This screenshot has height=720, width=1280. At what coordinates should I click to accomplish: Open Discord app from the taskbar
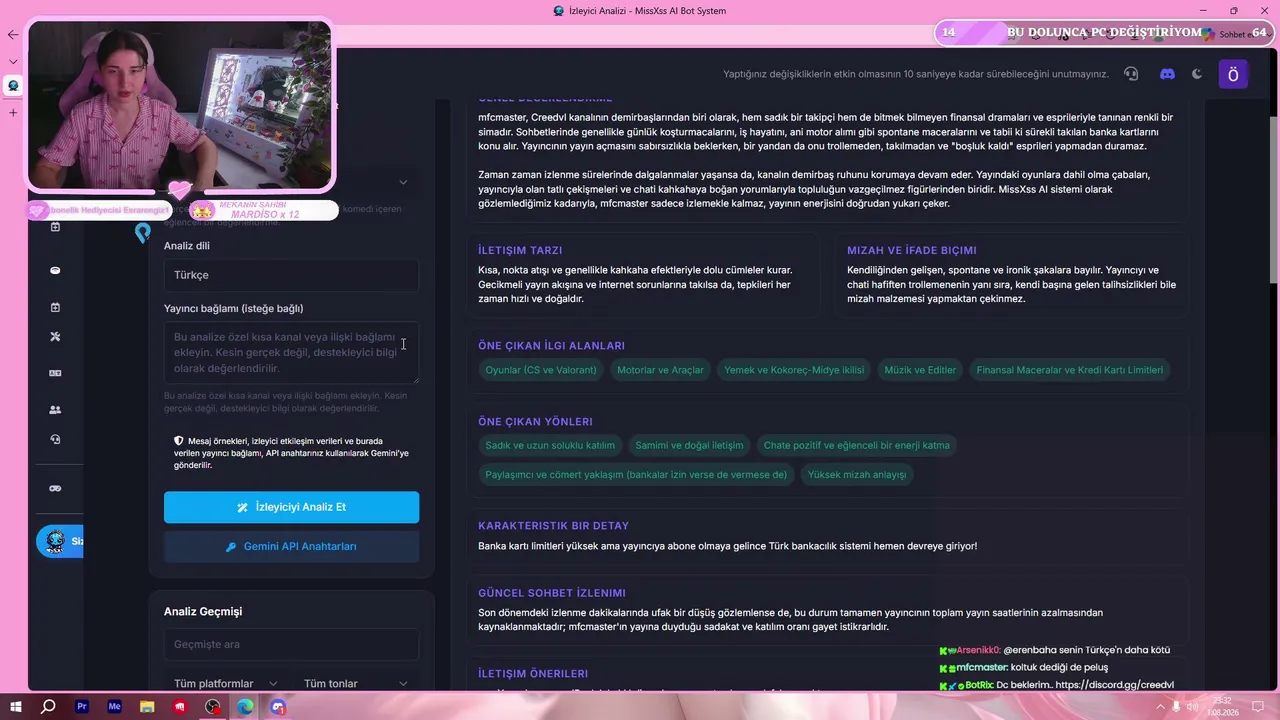coord(278,707)
